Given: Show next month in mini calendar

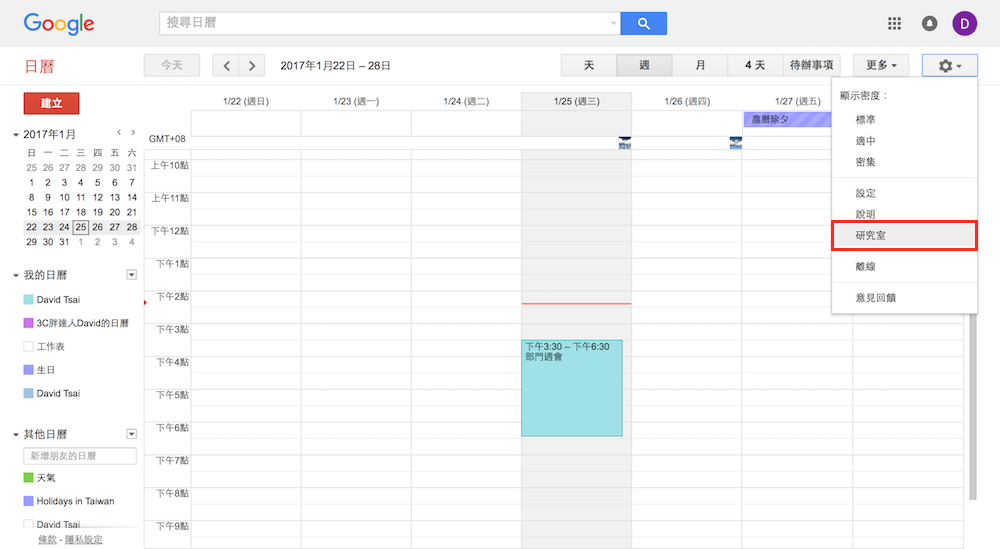Looking at the screenshot, I should tap(132, 132).
